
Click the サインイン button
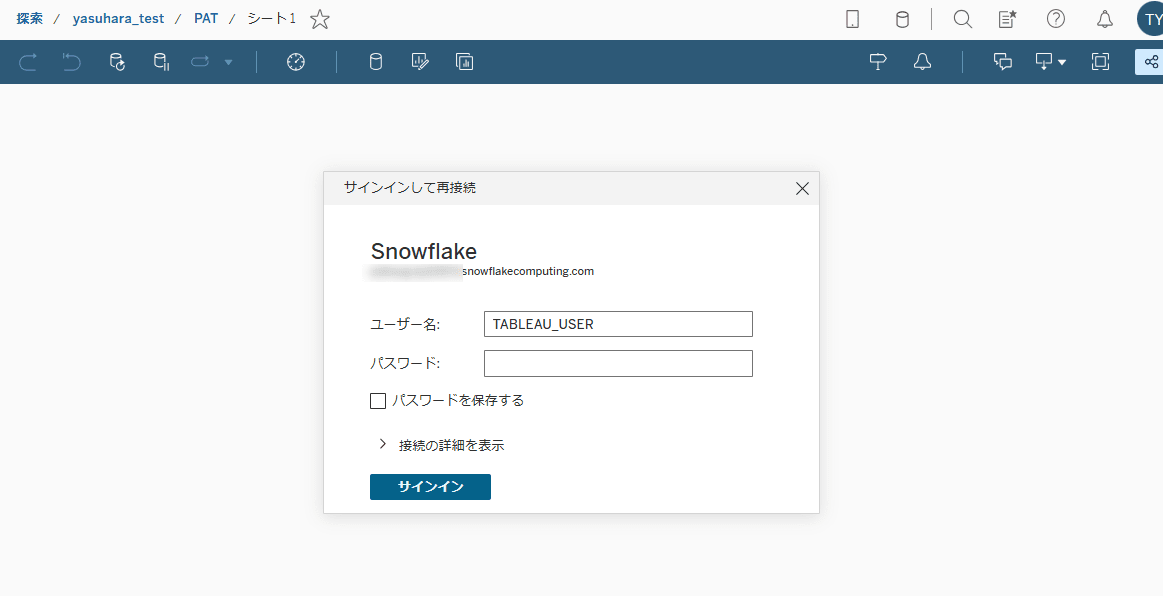[430, 487]
